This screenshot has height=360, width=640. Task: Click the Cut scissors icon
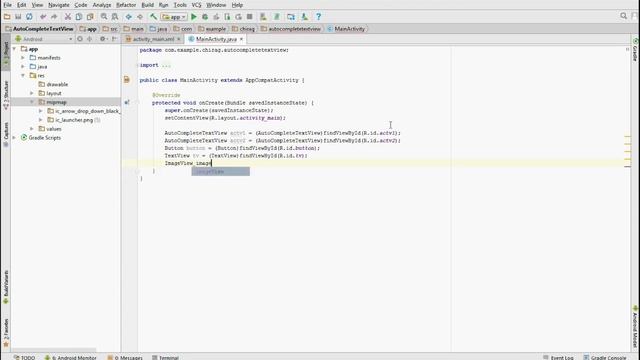[x=68, y=17]
